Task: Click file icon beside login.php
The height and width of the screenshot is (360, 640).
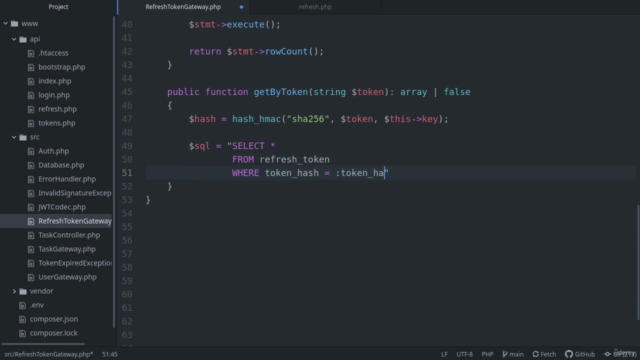Action: [x=31, y=95]
